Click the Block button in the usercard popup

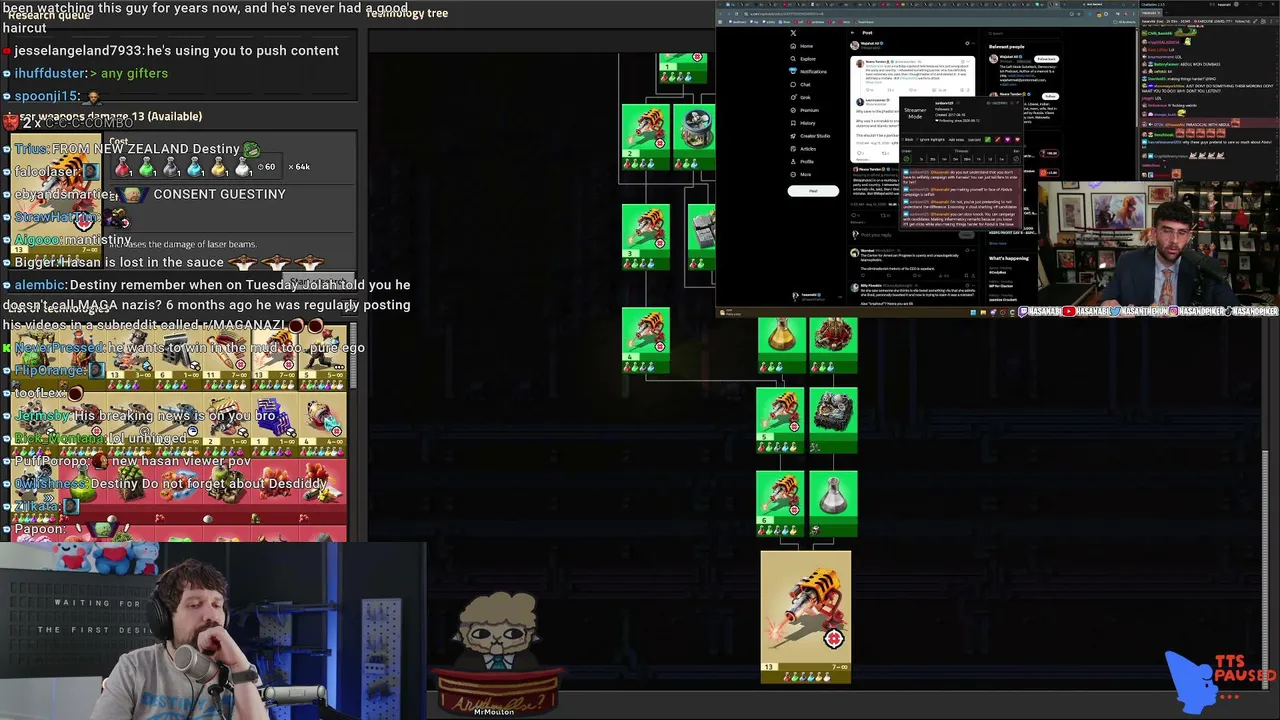pos(910,140)
